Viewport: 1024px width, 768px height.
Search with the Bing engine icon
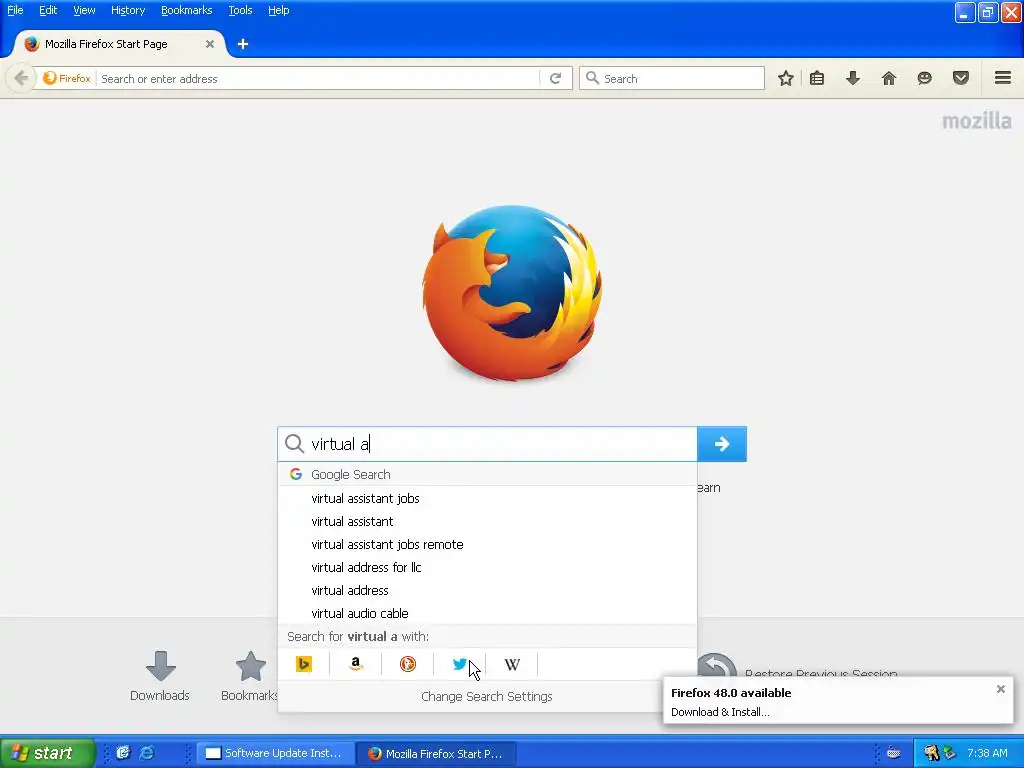point(304,664)
